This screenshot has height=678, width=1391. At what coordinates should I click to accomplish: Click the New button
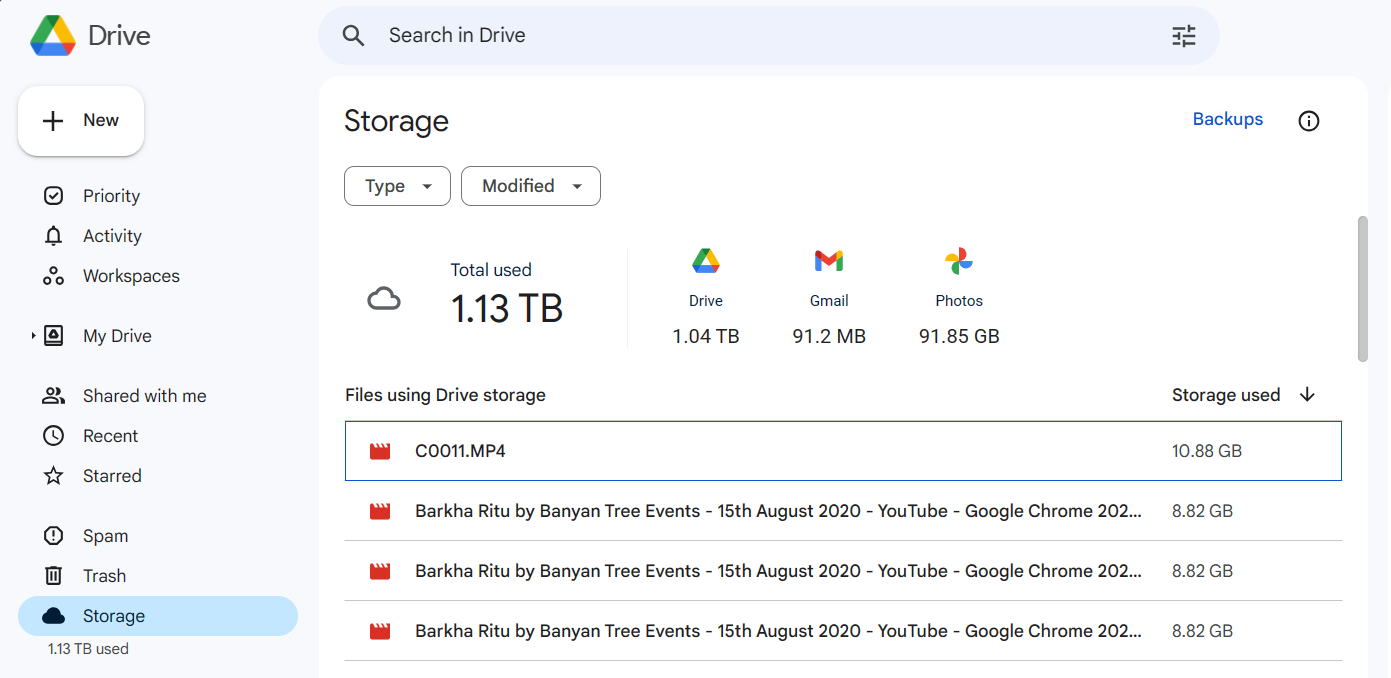tap(81, 121)
